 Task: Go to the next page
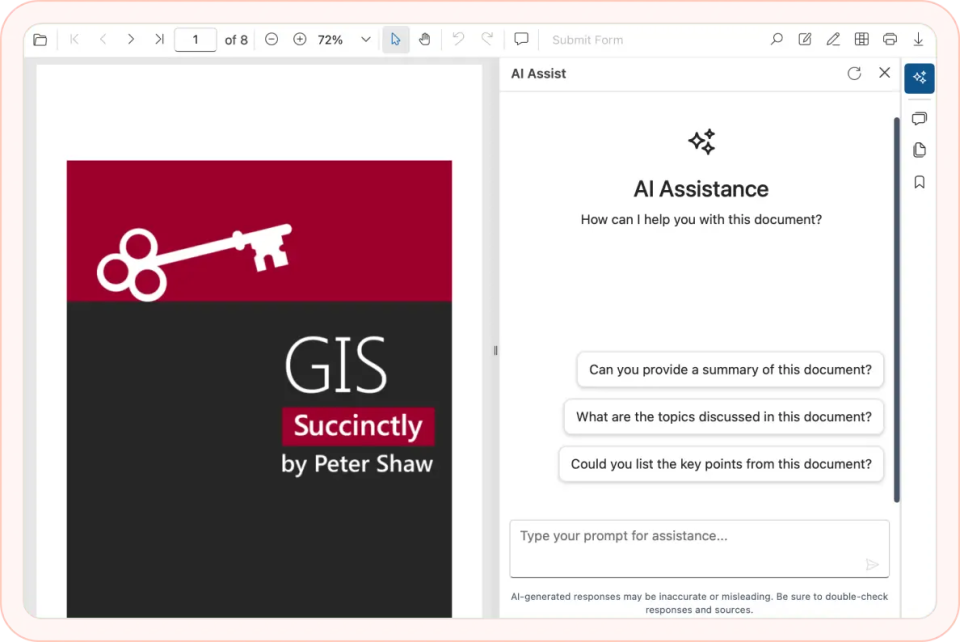pos(130,39)
